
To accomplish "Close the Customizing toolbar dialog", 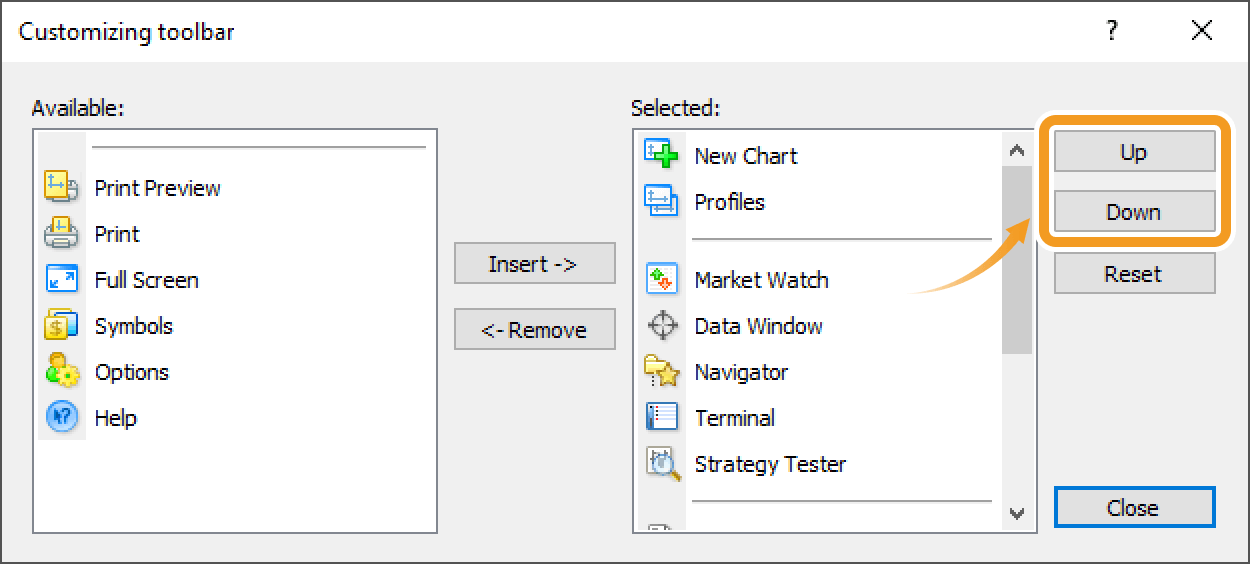I will tap(1134, 507).
